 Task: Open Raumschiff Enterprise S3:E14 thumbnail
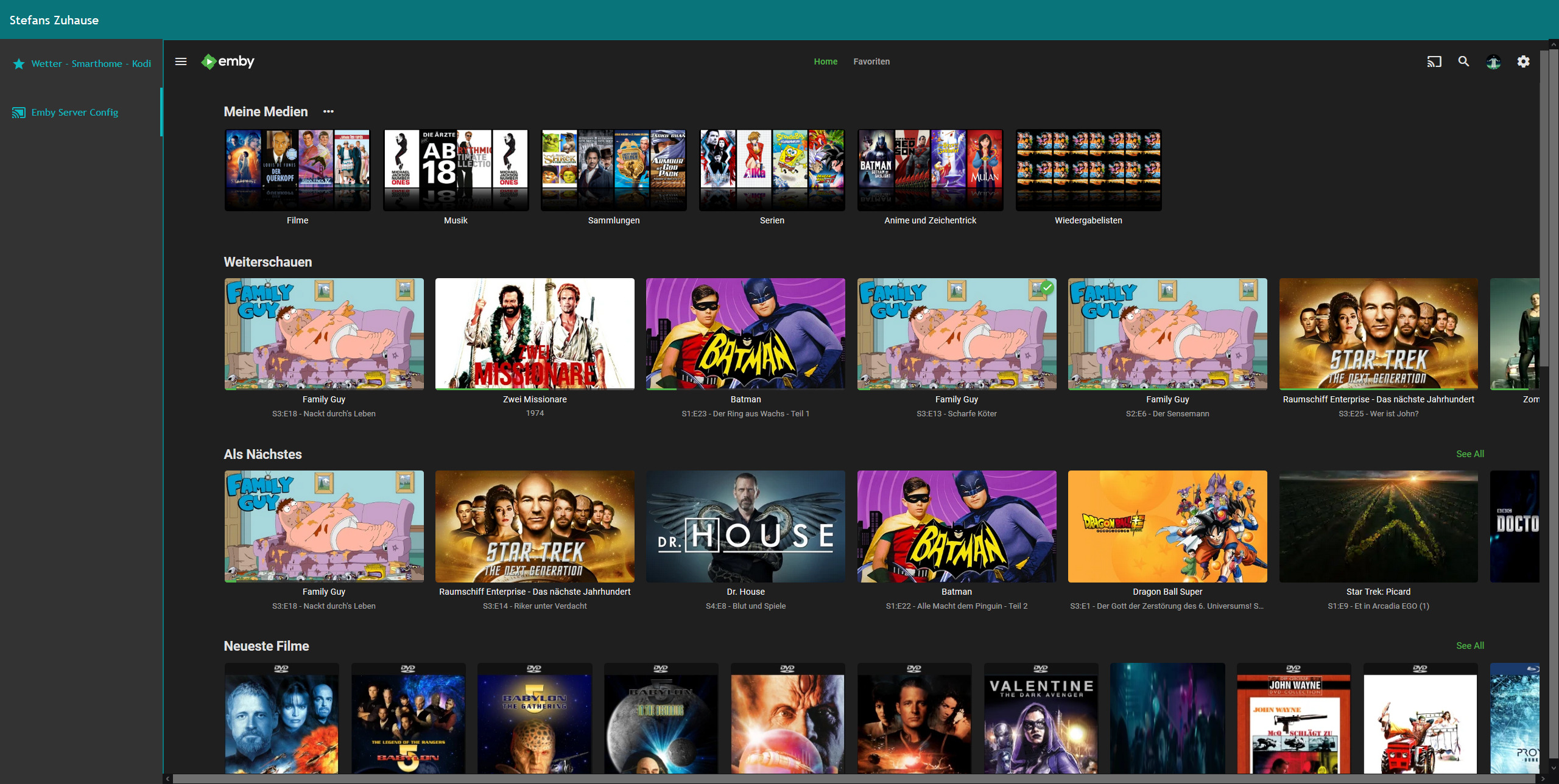pos(535,527)
